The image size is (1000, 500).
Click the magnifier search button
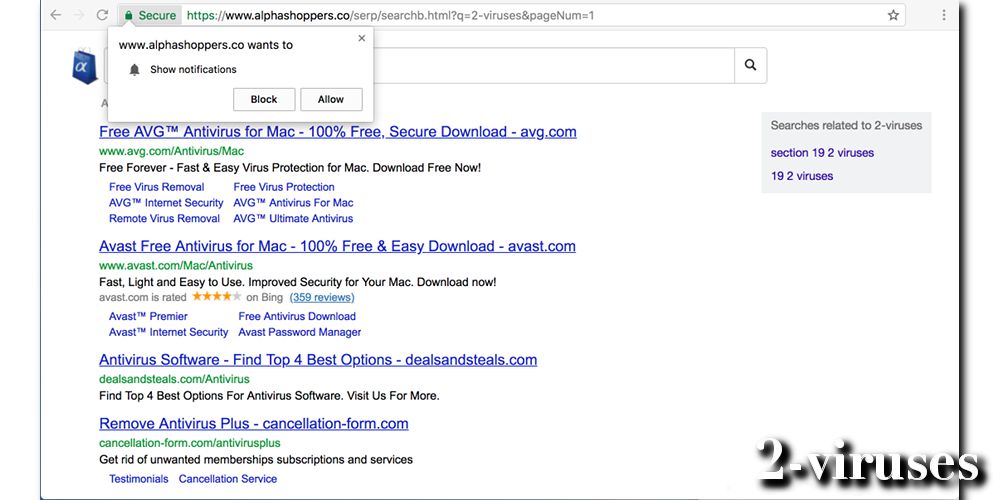pyautogui.click(x=751, y=65)
